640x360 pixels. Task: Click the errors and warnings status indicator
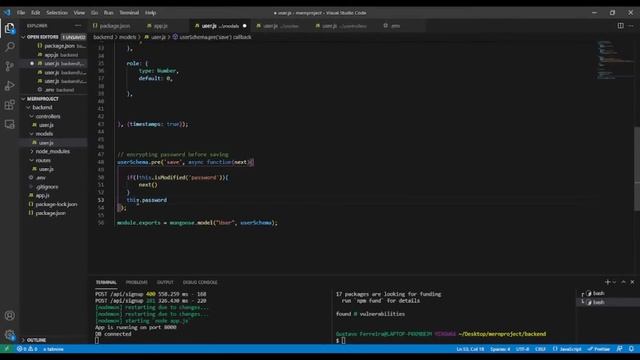click(x=27, y=349)
